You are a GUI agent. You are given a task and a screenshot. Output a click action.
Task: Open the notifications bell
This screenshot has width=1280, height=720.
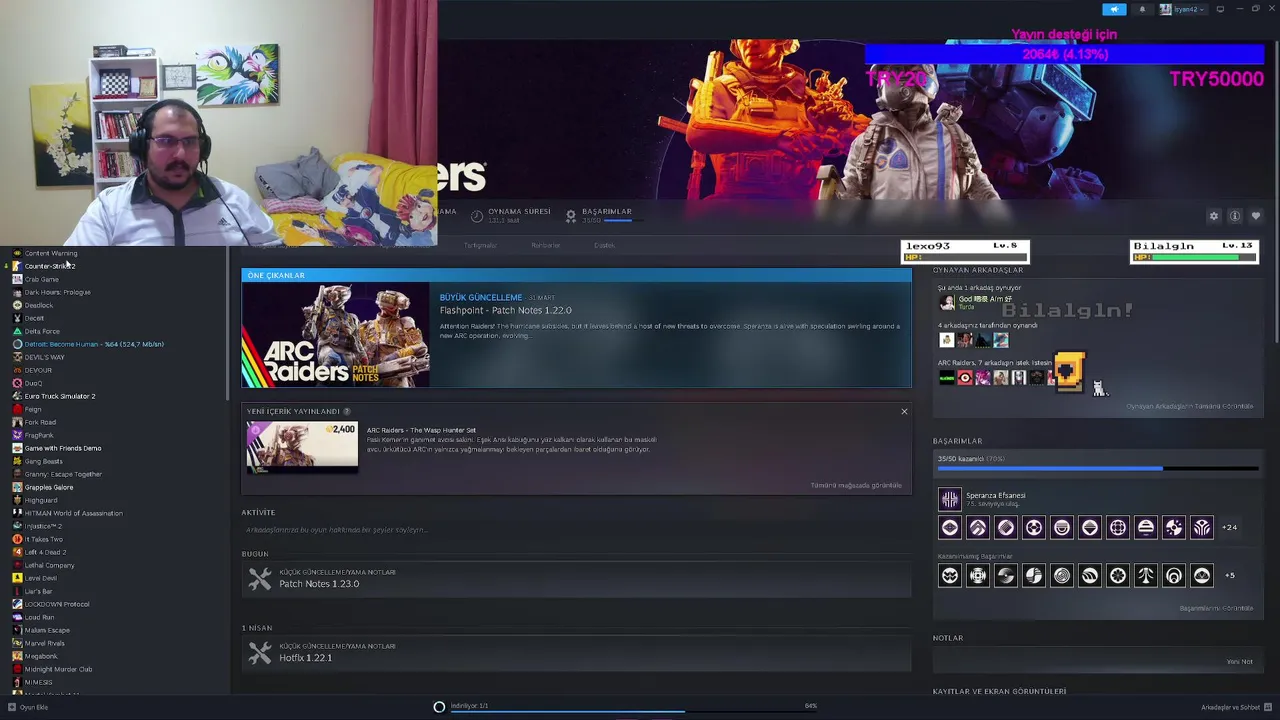point(1142,9)
